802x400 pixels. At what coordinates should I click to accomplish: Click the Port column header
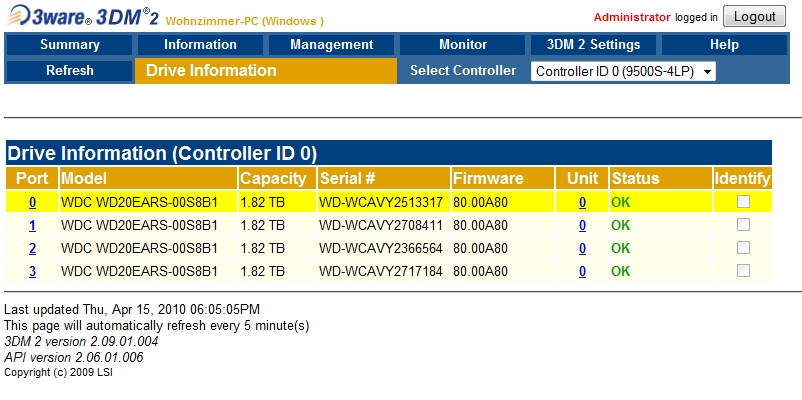pos(32,178)
